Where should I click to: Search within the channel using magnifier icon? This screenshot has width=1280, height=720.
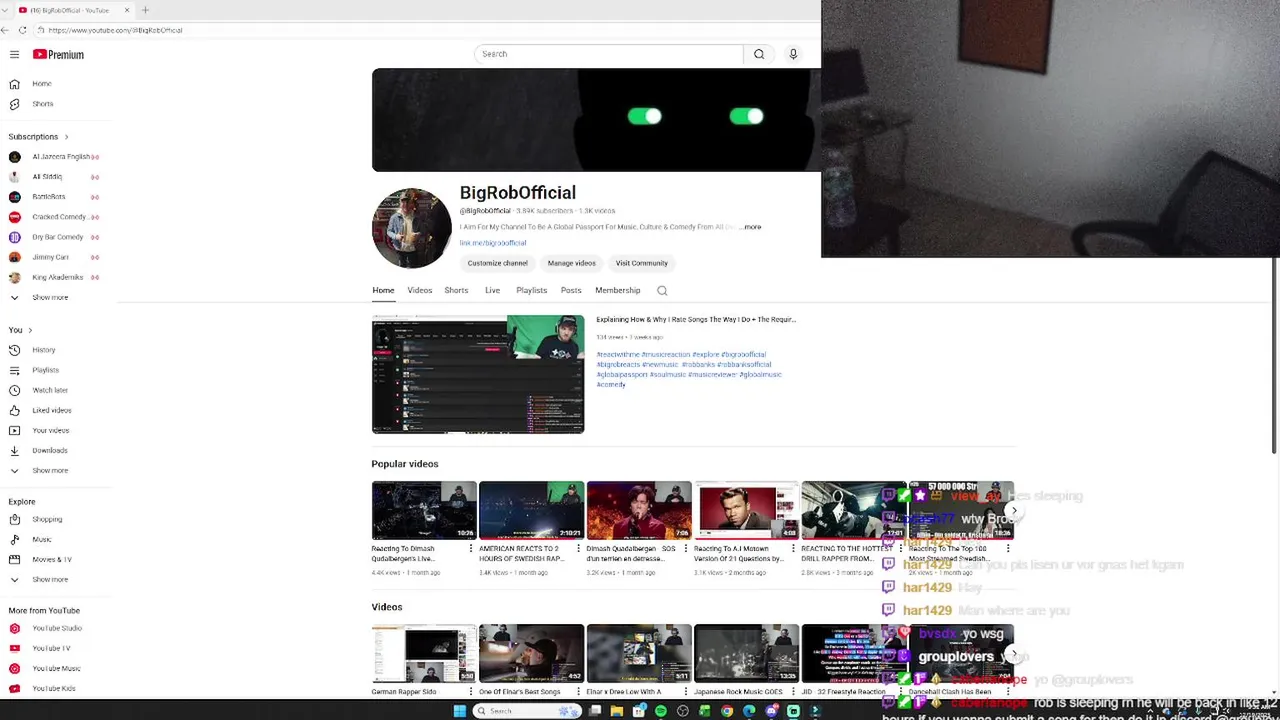click(x=662, y=290)
